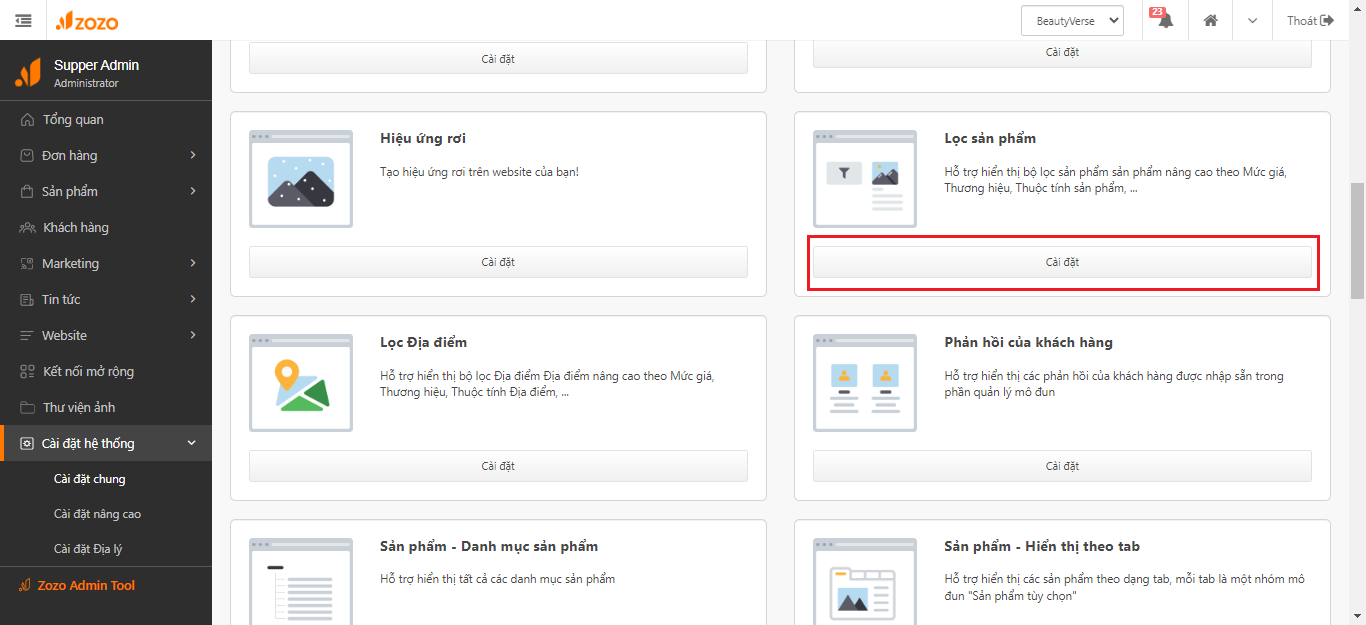Open Zozo Admin Tool link
This screenshot has height=625, width=1366.
86,585
